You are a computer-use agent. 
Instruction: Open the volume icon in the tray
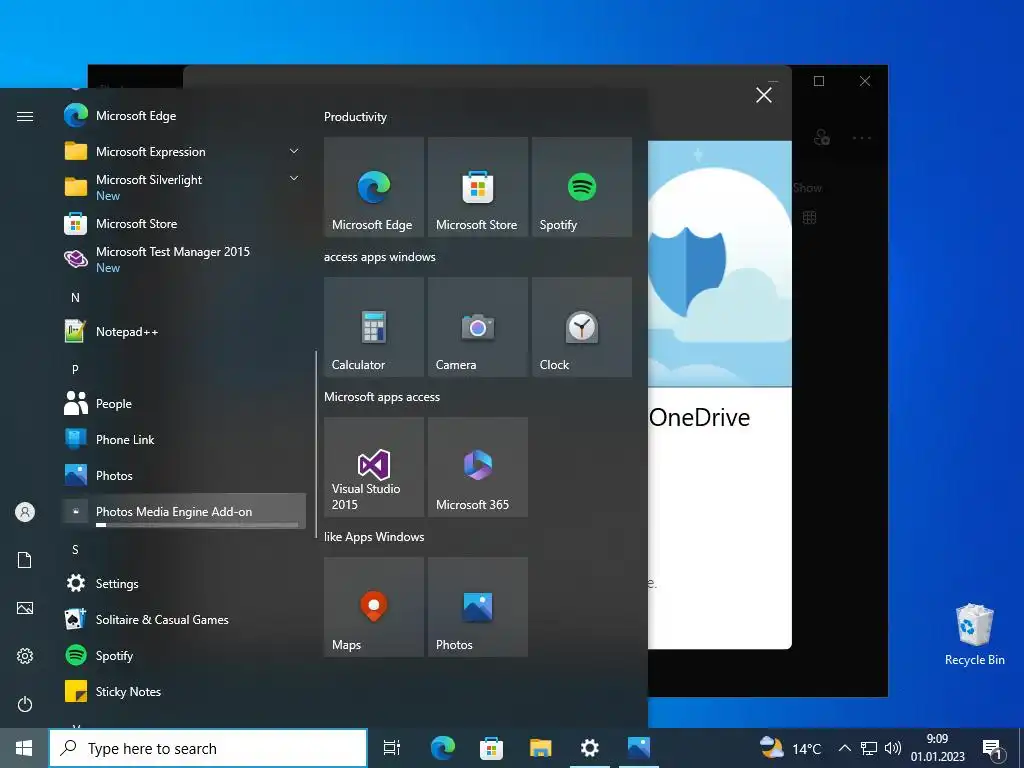(893, 748)
